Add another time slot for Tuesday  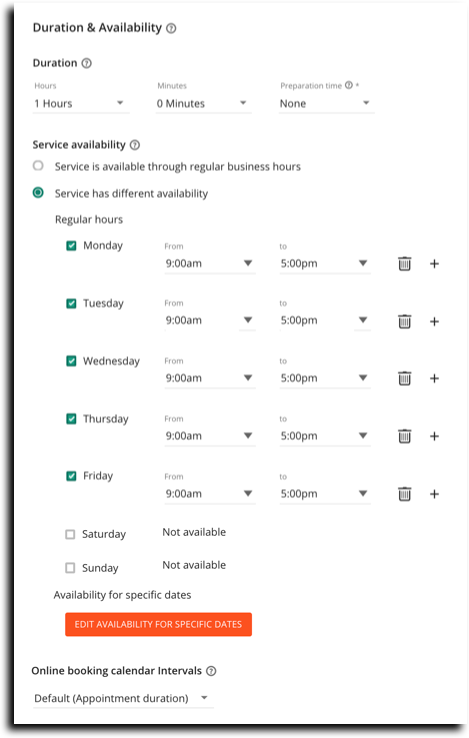pos(434,321)
